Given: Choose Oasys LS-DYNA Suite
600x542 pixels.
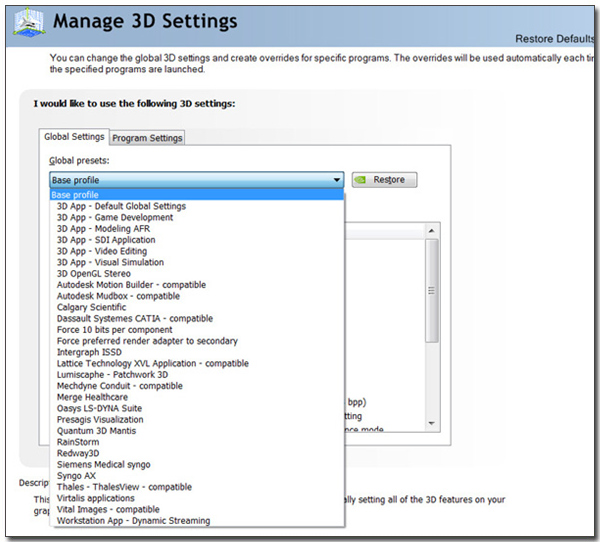Looking at the screenshot, I should click(x=197, y=408).
